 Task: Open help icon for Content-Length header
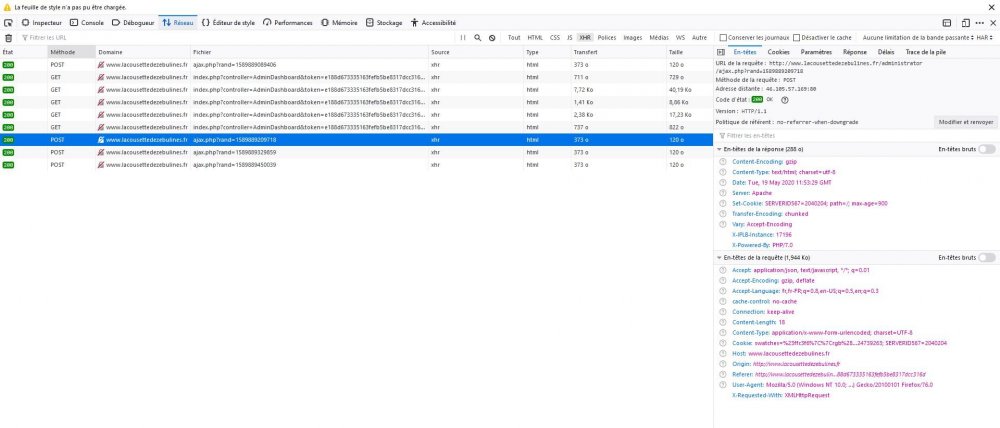click(x=723, y=322)
